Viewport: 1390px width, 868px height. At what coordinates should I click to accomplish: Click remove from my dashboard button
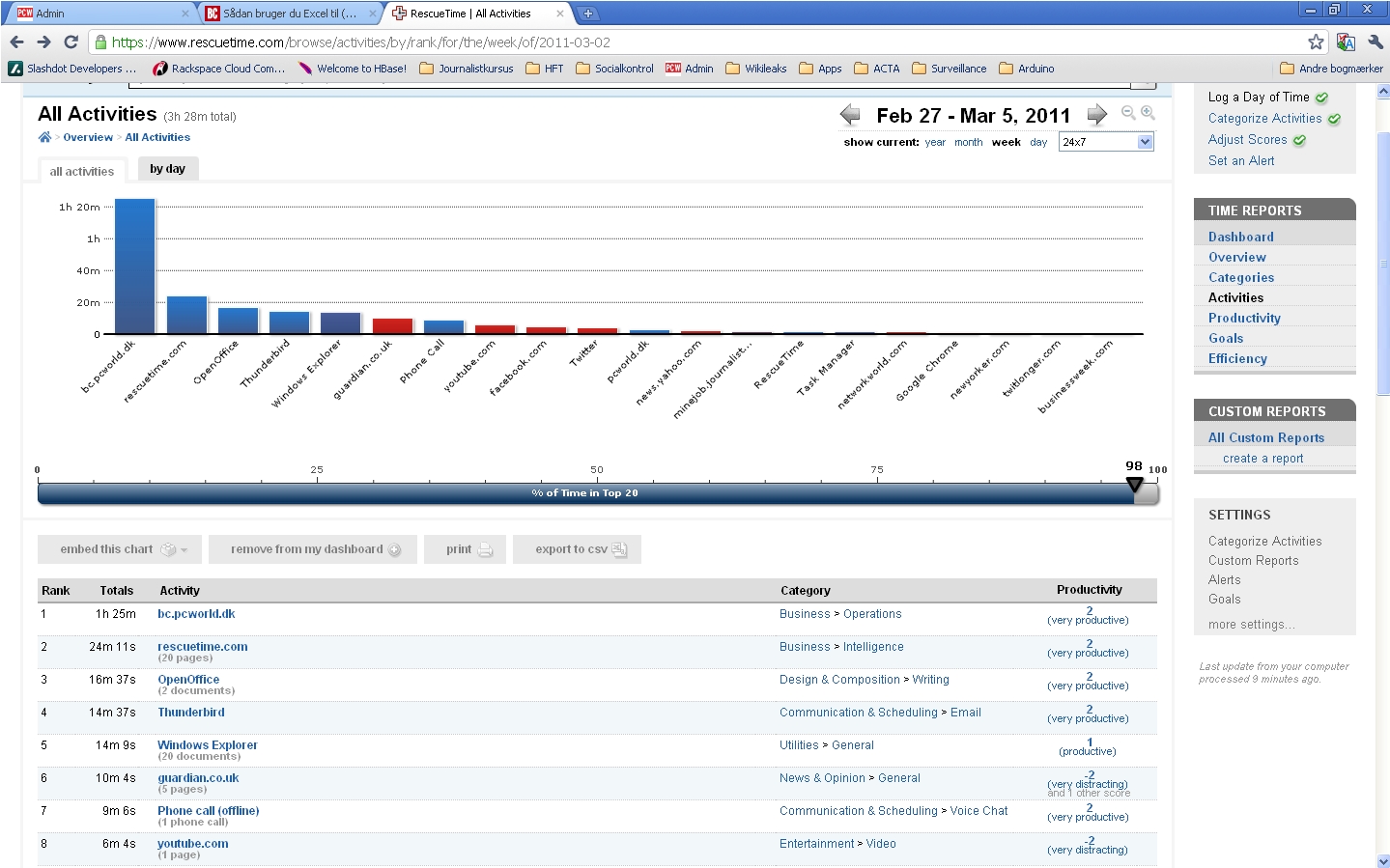[312, 549]
